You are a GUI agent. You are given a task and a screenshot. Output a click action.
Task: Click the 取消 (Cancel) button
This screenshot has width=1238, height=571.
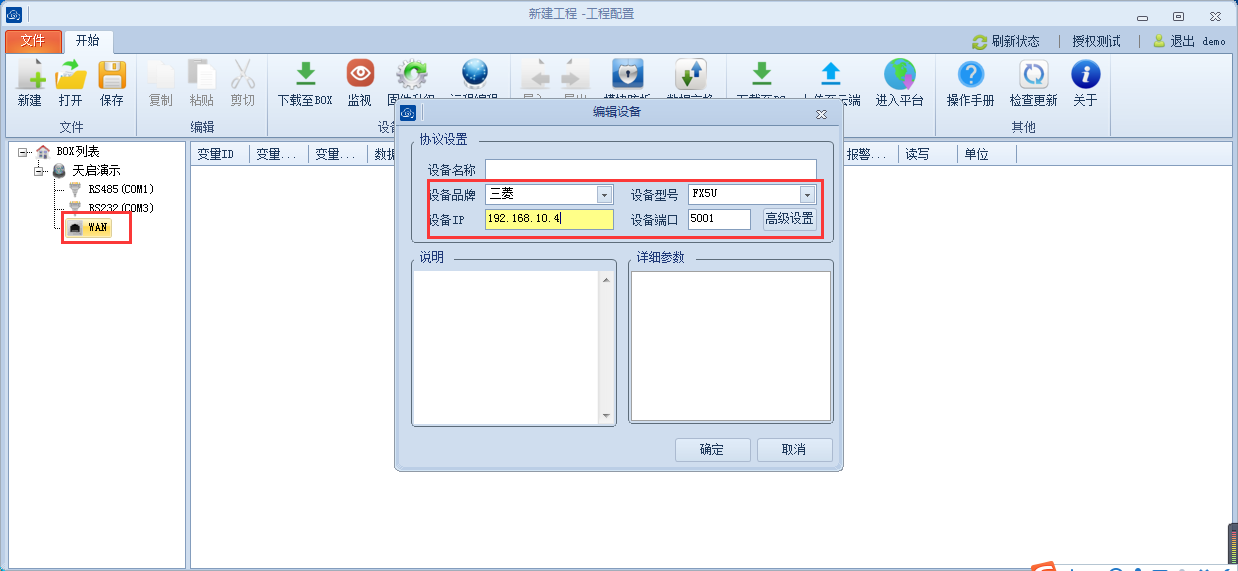tap(795, 450)
